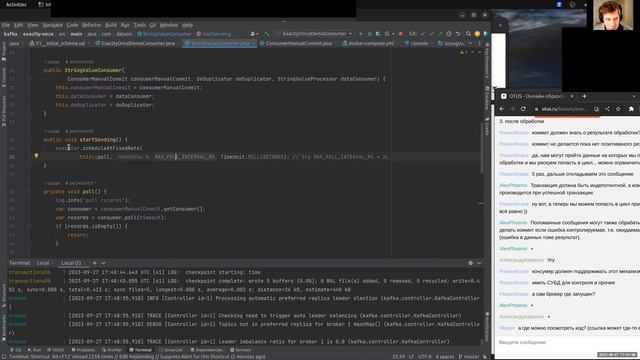Screen dimensions: 640x360
Task: Click the LF line separator status entry
Action: (x=411, y=356)
